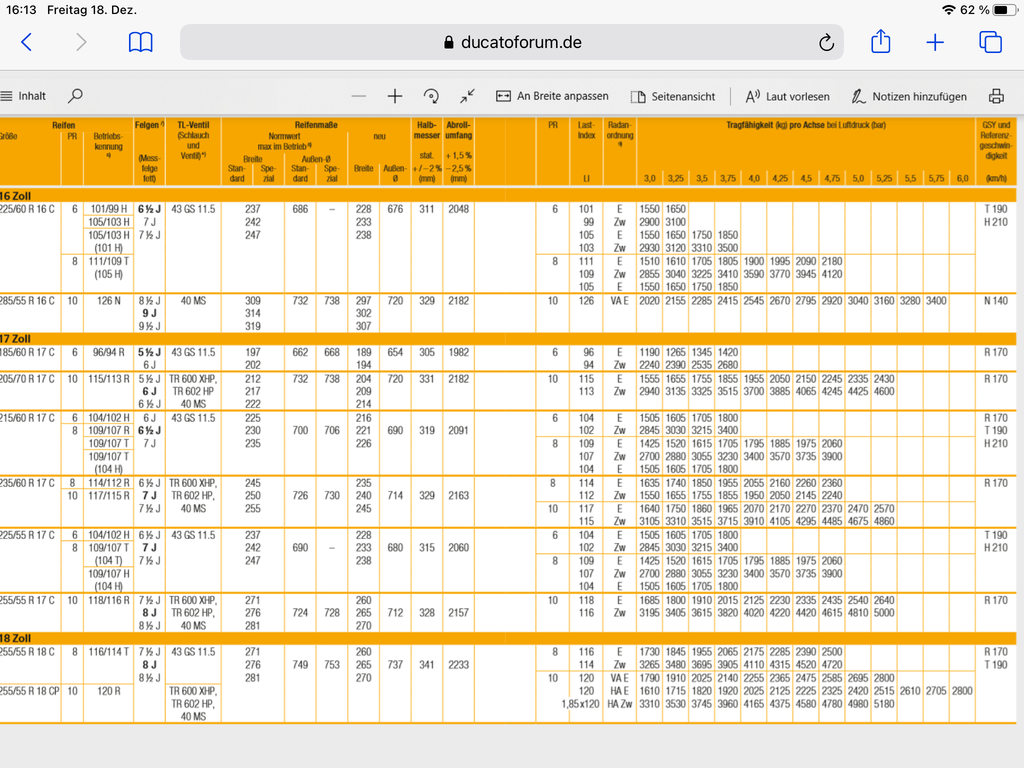Reload the page with the refresh icon
This screenshot has width=1024, height=768.
click(826, 42)
